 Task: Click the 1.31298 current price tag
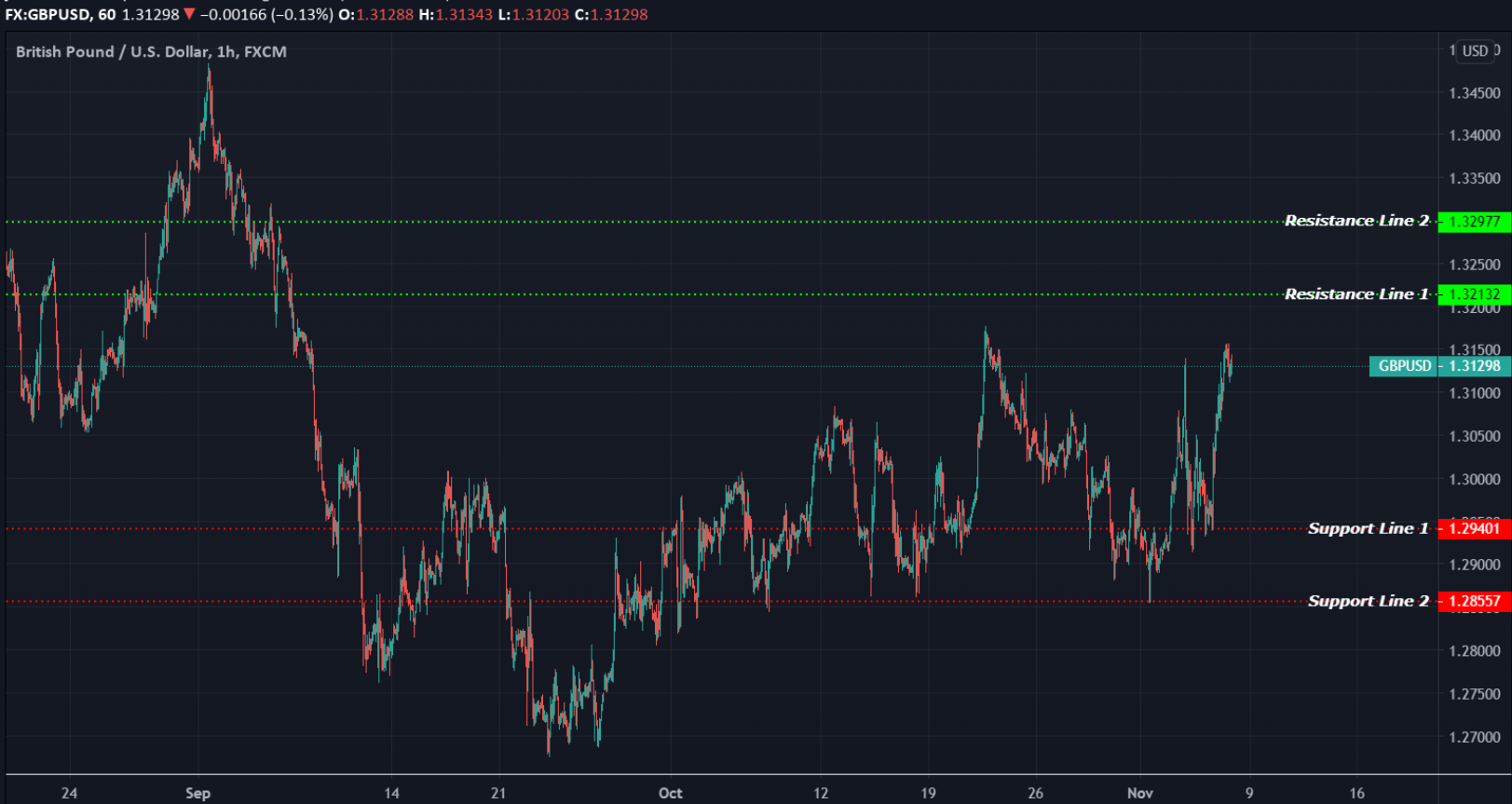pos(1474,366)
